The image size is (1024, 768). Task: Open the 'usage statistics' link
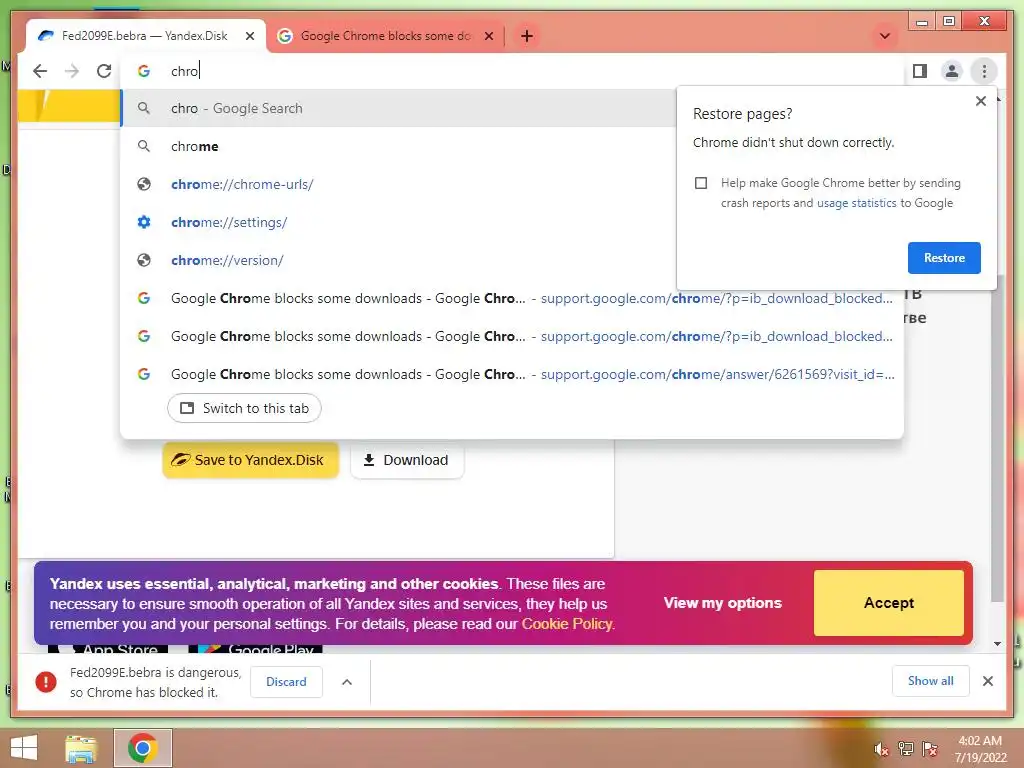pyautogui.click(x=856, y=203)
